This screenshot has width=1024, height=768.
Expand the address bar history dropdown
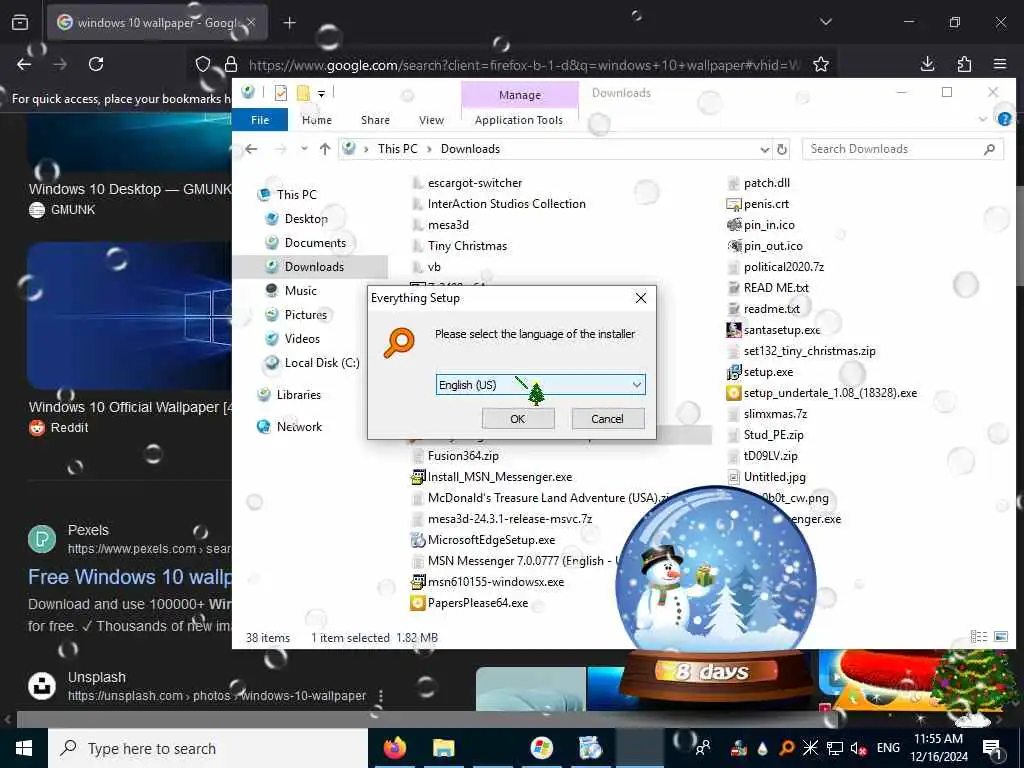pos(765,150)
